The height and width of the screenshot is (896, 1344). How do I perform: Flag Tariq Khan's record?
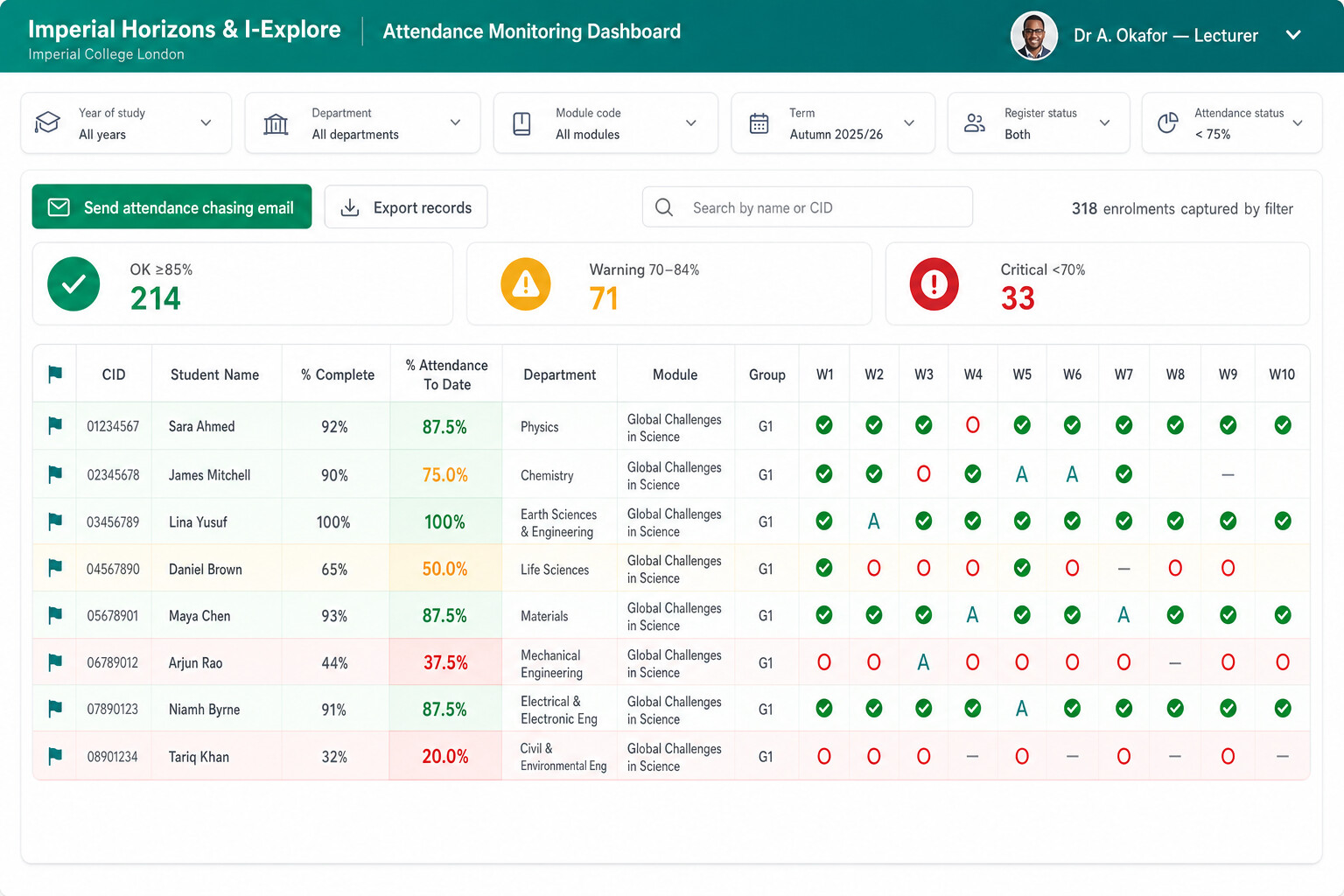55,756
